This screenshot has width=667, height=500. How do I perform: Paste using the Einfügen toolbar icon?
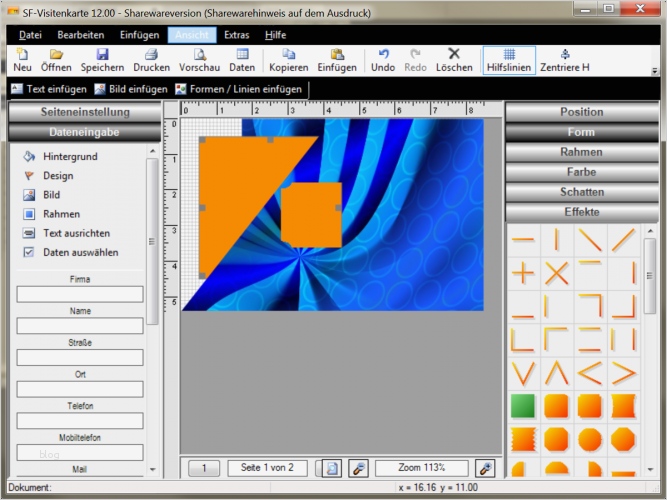coord(337,60)
